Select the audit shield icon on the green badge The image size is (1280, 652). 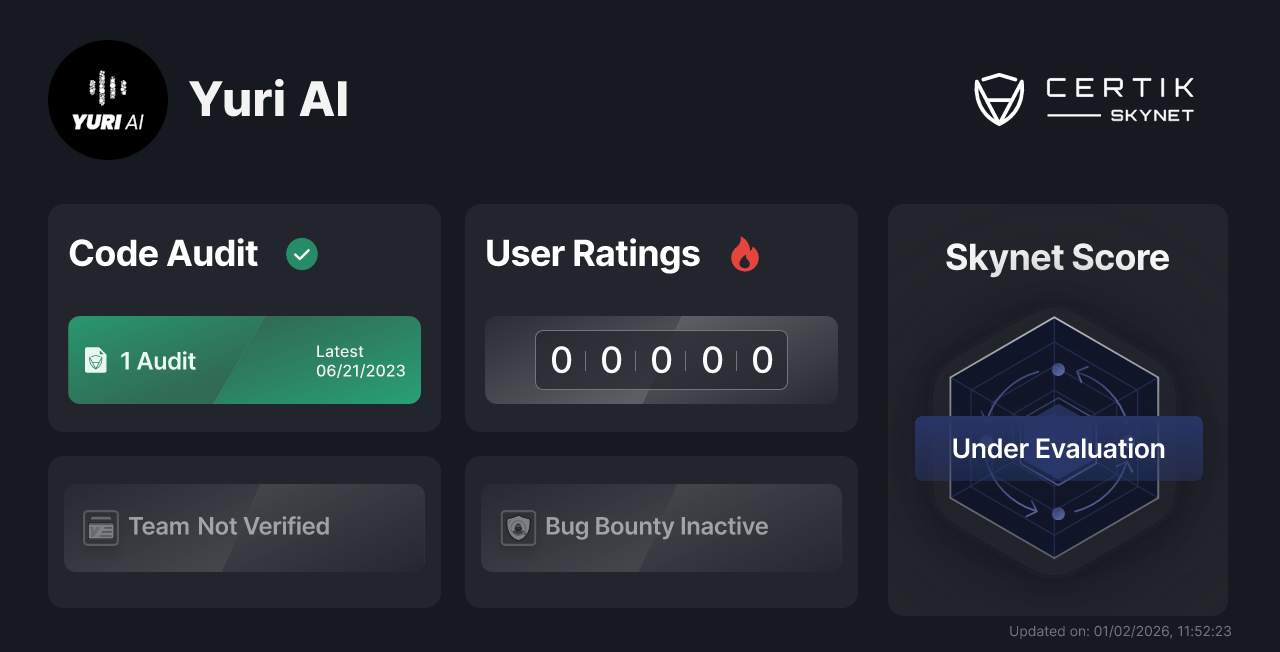tap(96, 360)
